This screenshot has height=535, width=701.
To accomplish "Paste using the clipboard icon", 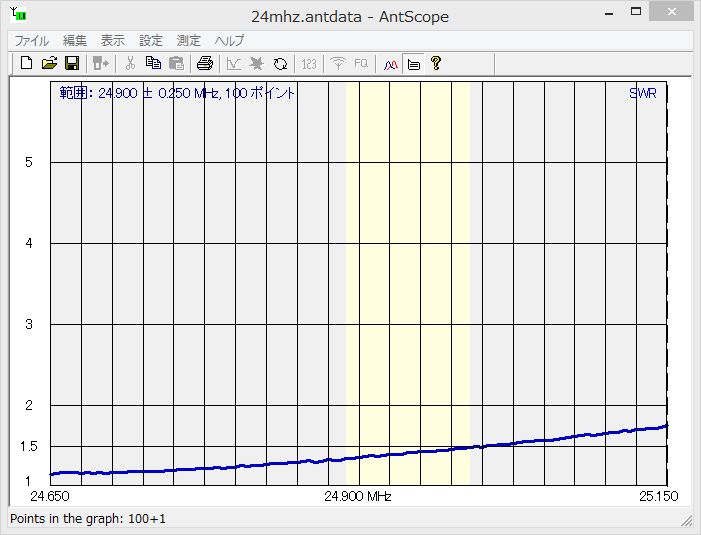I will pos(177,63).
